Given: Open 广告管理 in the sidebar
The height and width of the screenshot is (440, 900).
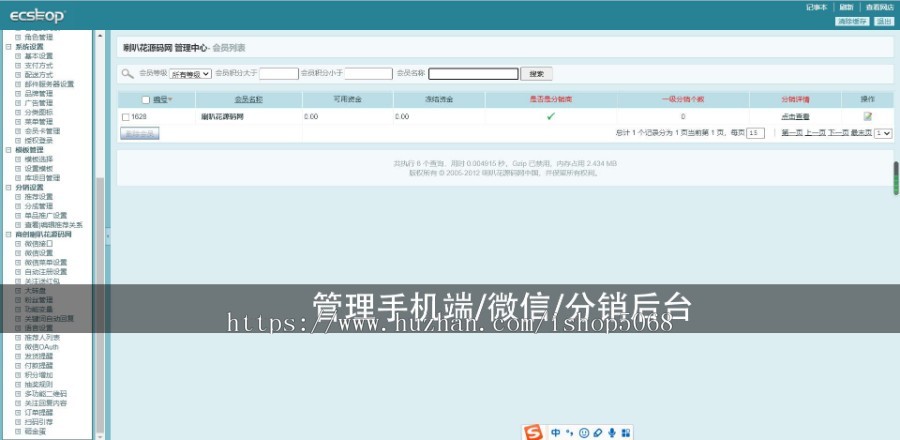Looking at the screenshot, I should 38,103.
